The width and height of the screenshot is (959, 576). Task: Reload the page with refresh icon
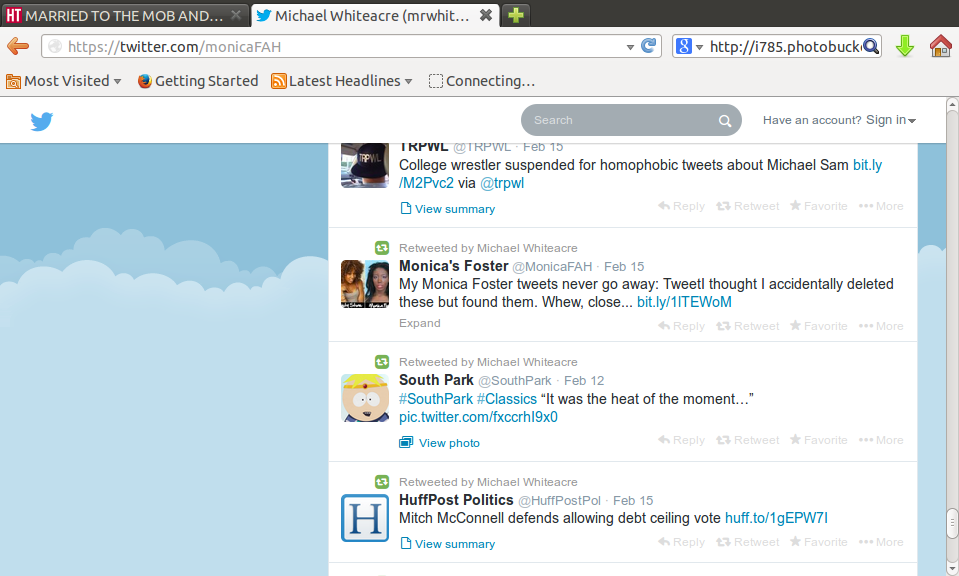coord(648,46)
